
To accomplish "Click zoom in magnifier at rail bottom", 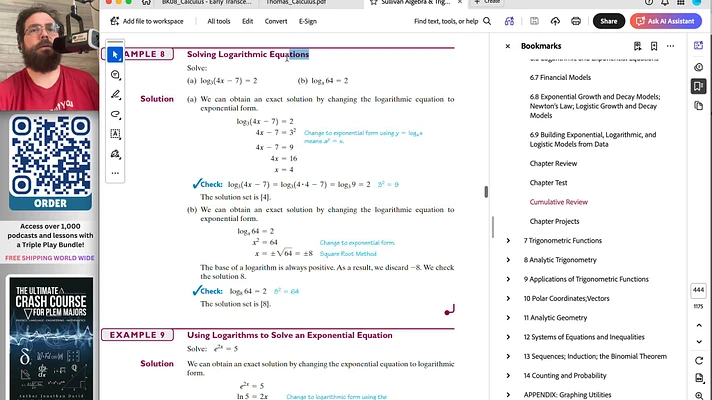I will pyautogui.click(x=699, y=395).
